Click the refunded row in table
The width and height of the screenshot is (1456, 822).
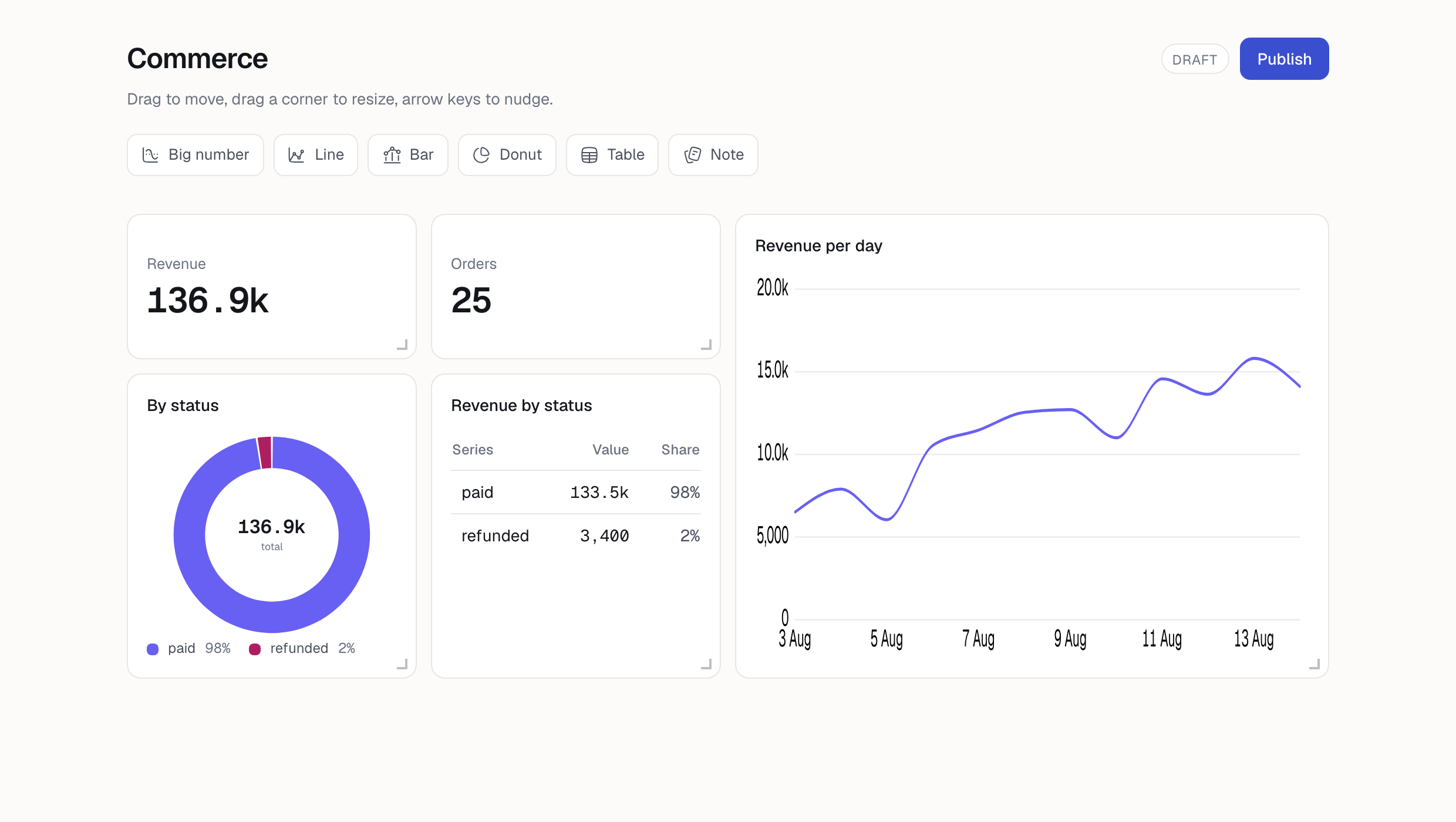coord(576,535)
